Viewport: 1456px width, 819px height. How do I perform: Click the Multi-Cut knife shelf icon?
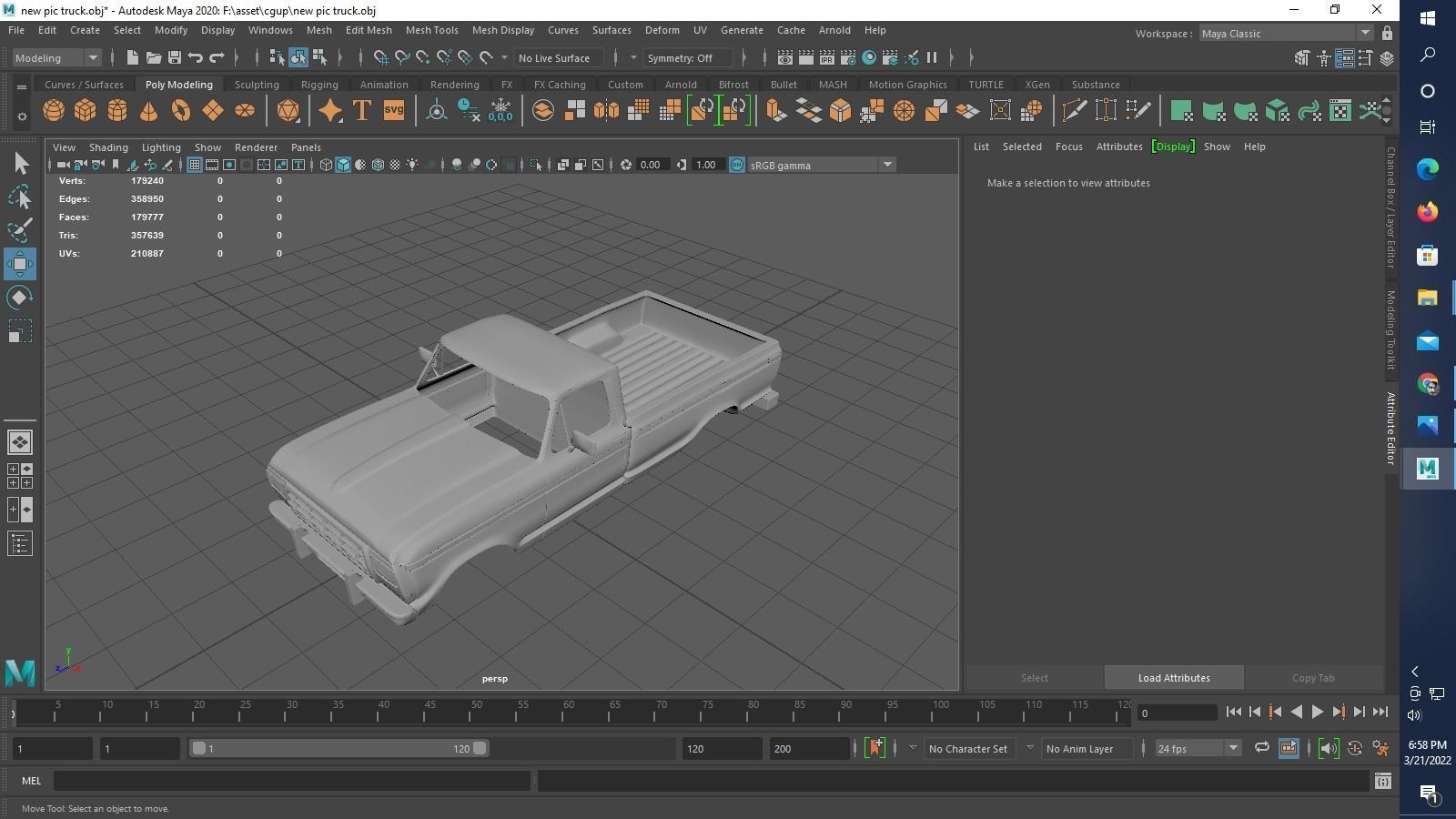[1074, 111]
